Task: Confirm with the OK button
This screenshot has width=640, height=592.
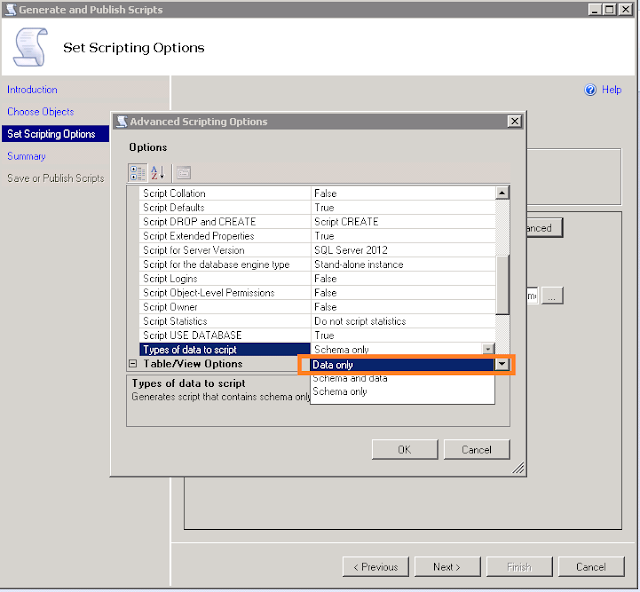Action: (x=404, y=450)
